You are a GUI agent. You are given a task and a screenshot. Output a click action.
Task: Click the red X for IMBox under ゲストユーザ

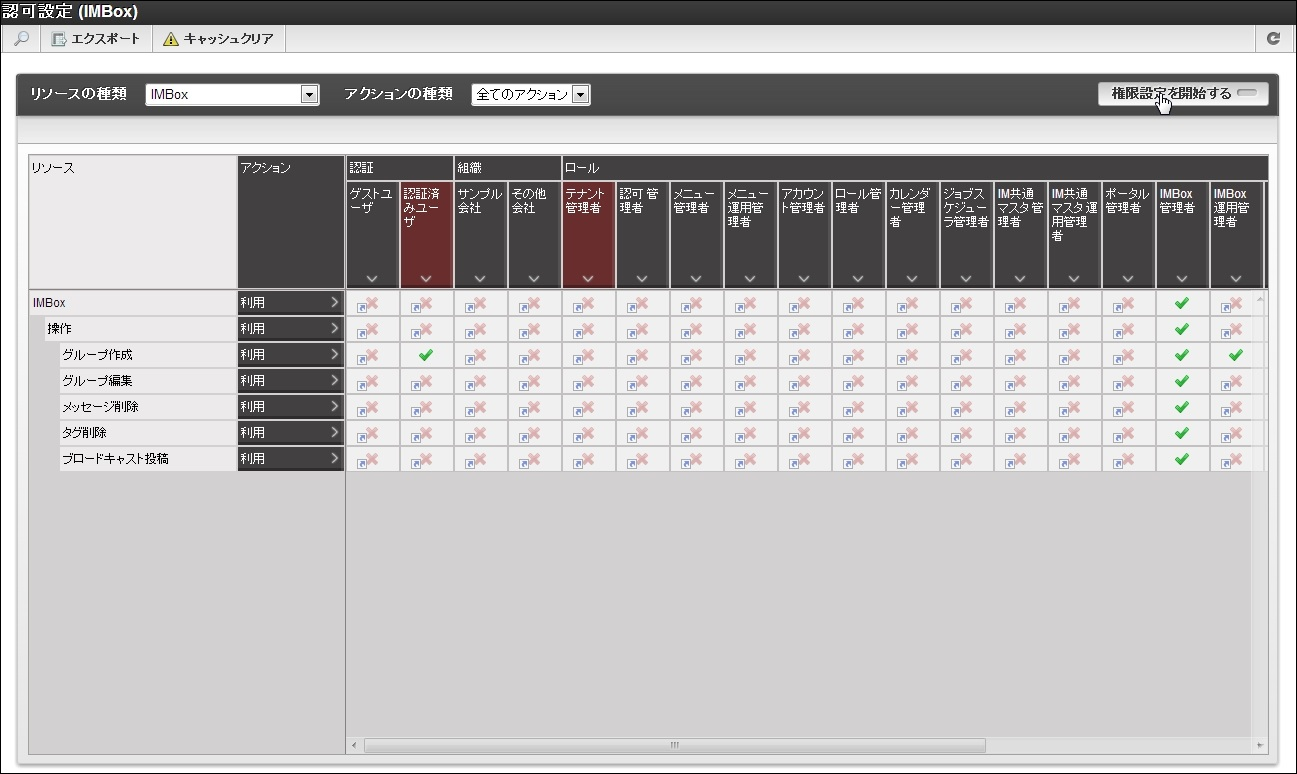click(372, 303)
